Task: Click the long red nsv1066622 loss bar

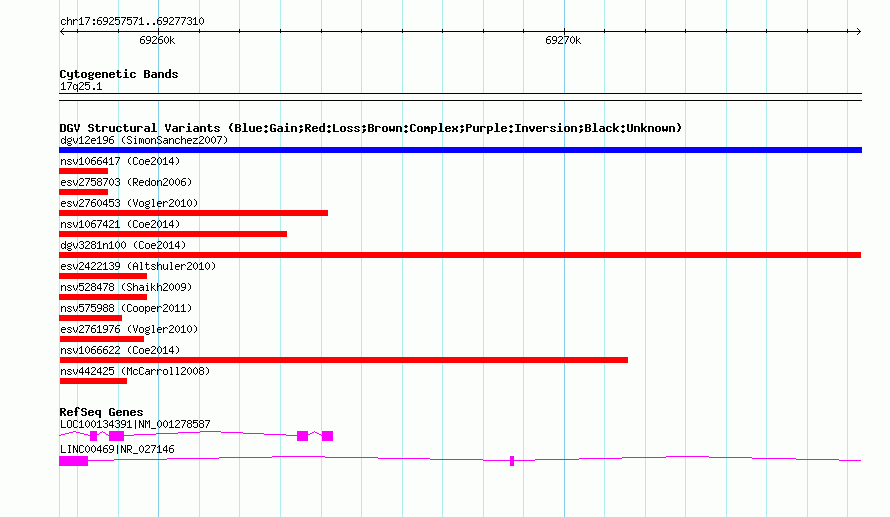Action: click(343, 360)
